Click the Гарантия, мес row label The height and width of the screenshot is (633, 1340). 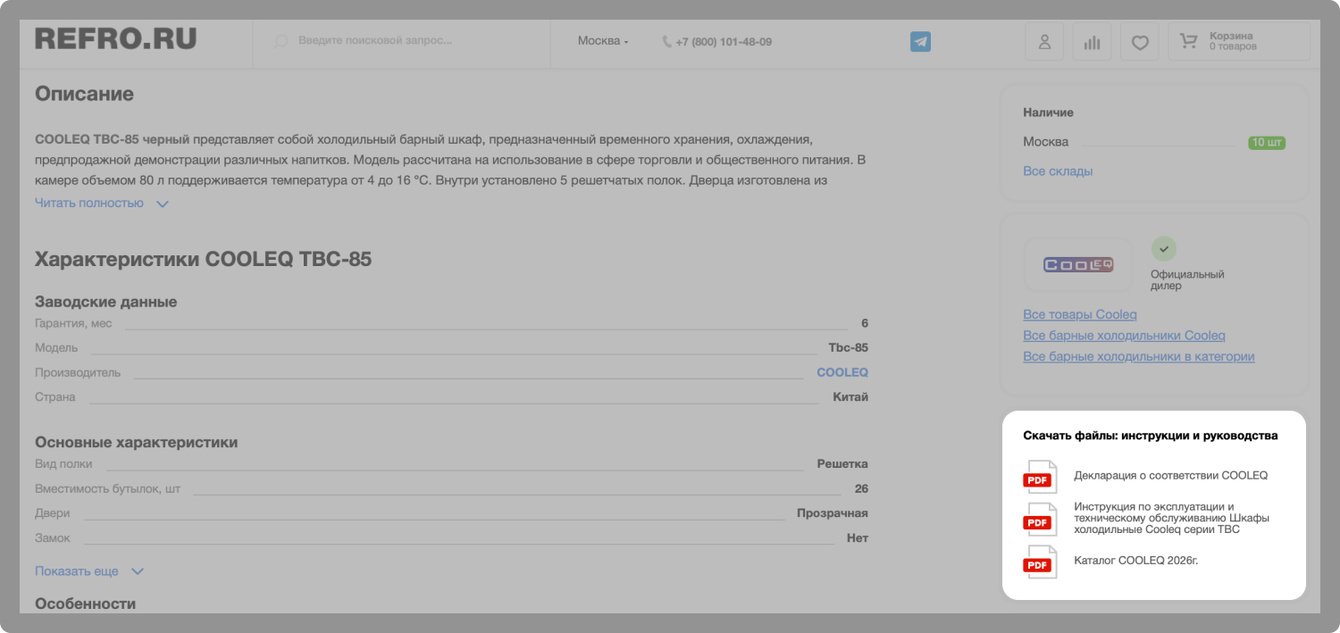(x=74, y=323)
